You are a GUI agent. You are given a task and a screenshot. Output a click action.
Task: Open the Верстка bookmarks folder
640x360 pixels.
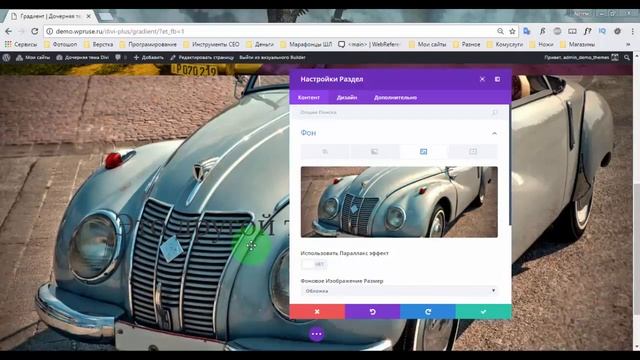tap(98, 44)
